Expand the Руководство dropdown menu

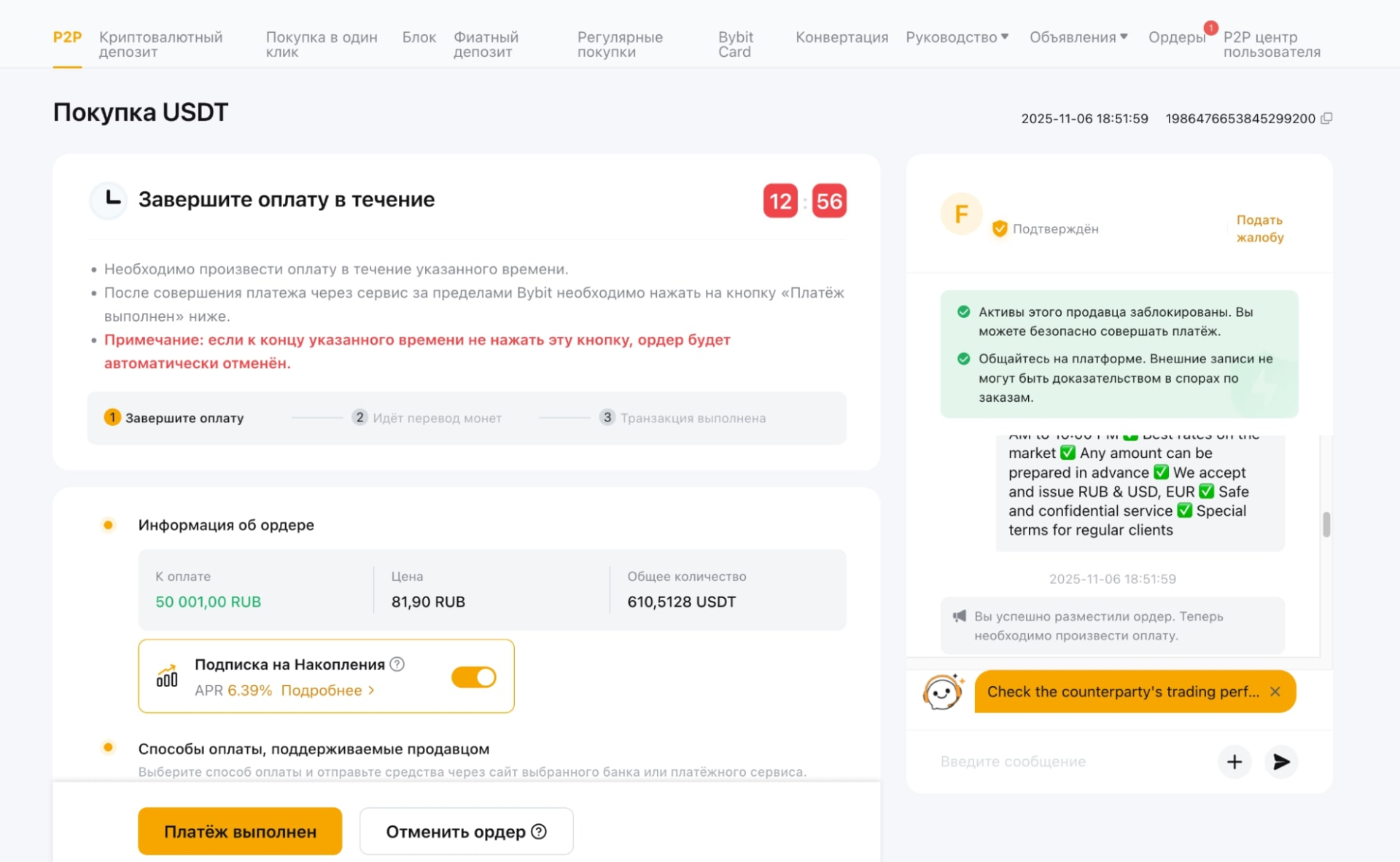[x=957, y=37]
